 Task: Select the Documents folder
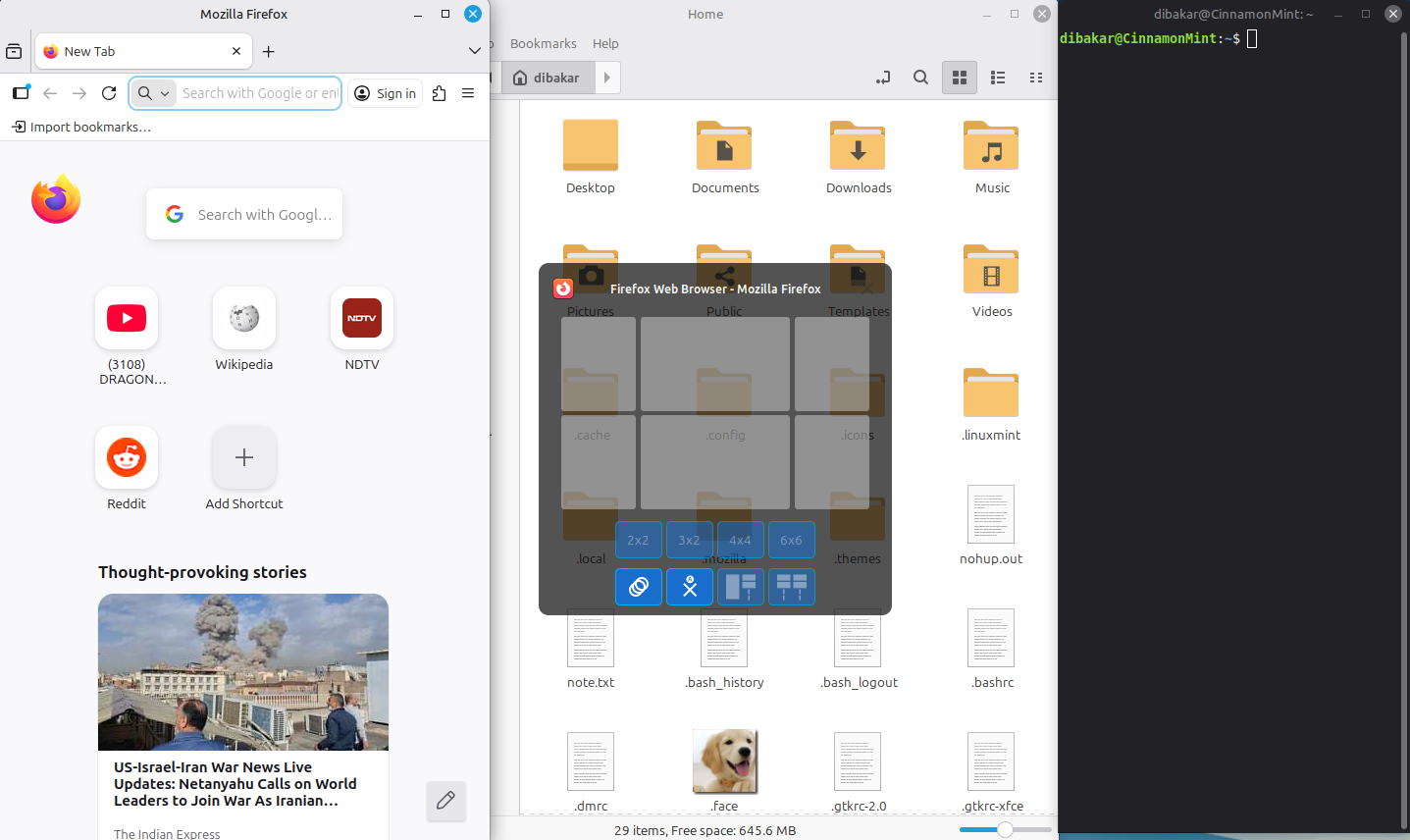725,157
